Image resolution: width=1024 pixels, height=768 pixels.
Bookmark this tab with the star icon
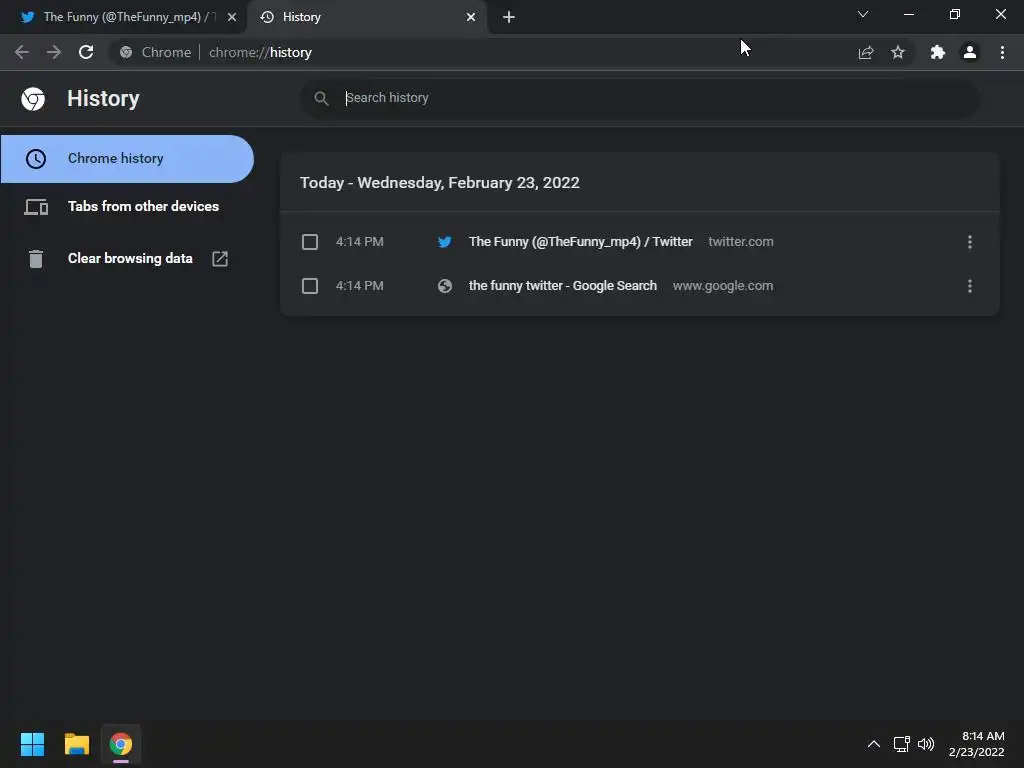point(898,52)
